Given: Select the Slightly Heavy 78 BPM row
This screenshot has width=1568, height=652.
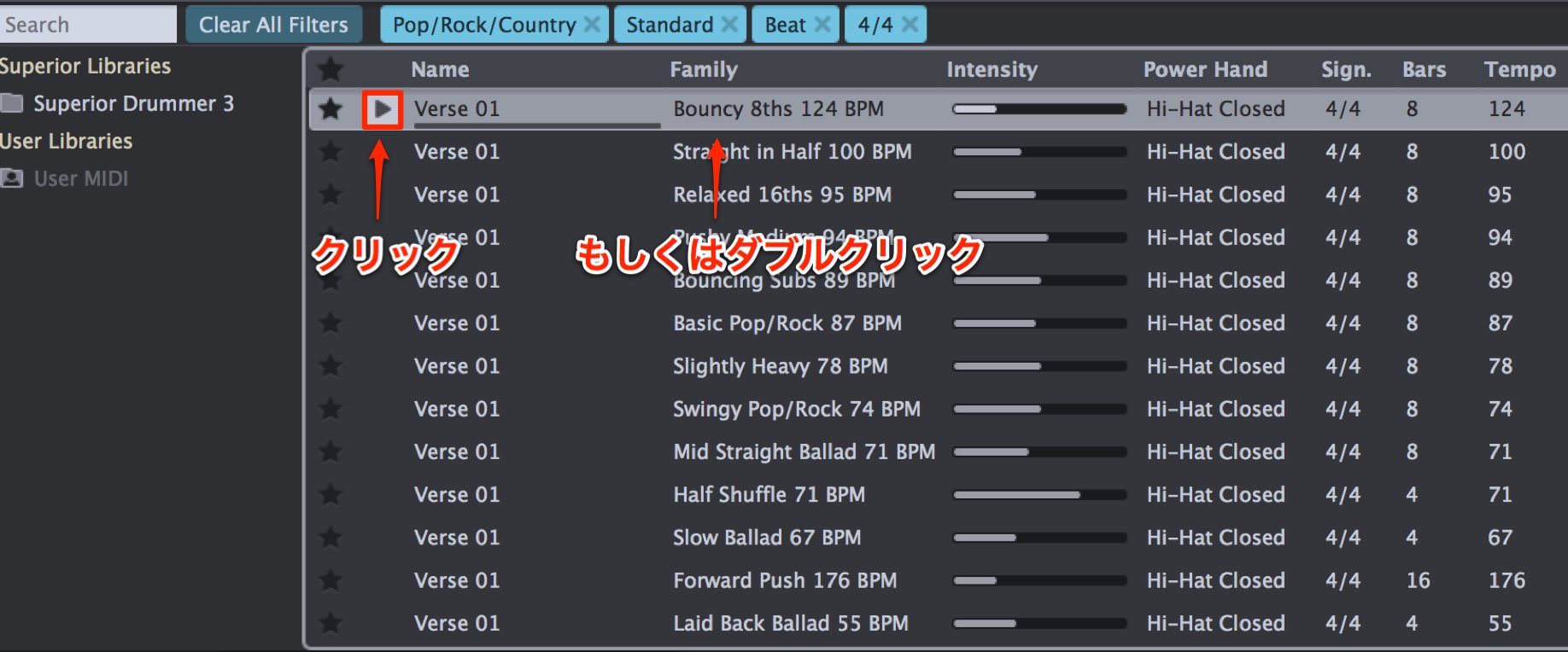Looking at the screenshot, I should tap(938, 366).
